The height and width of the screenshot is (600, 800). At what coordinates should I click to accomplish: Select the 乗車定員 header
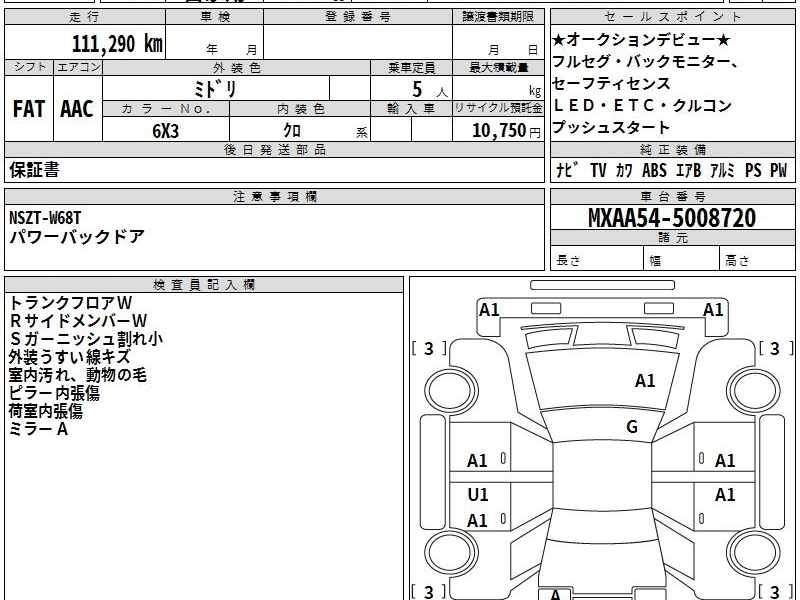411,68
